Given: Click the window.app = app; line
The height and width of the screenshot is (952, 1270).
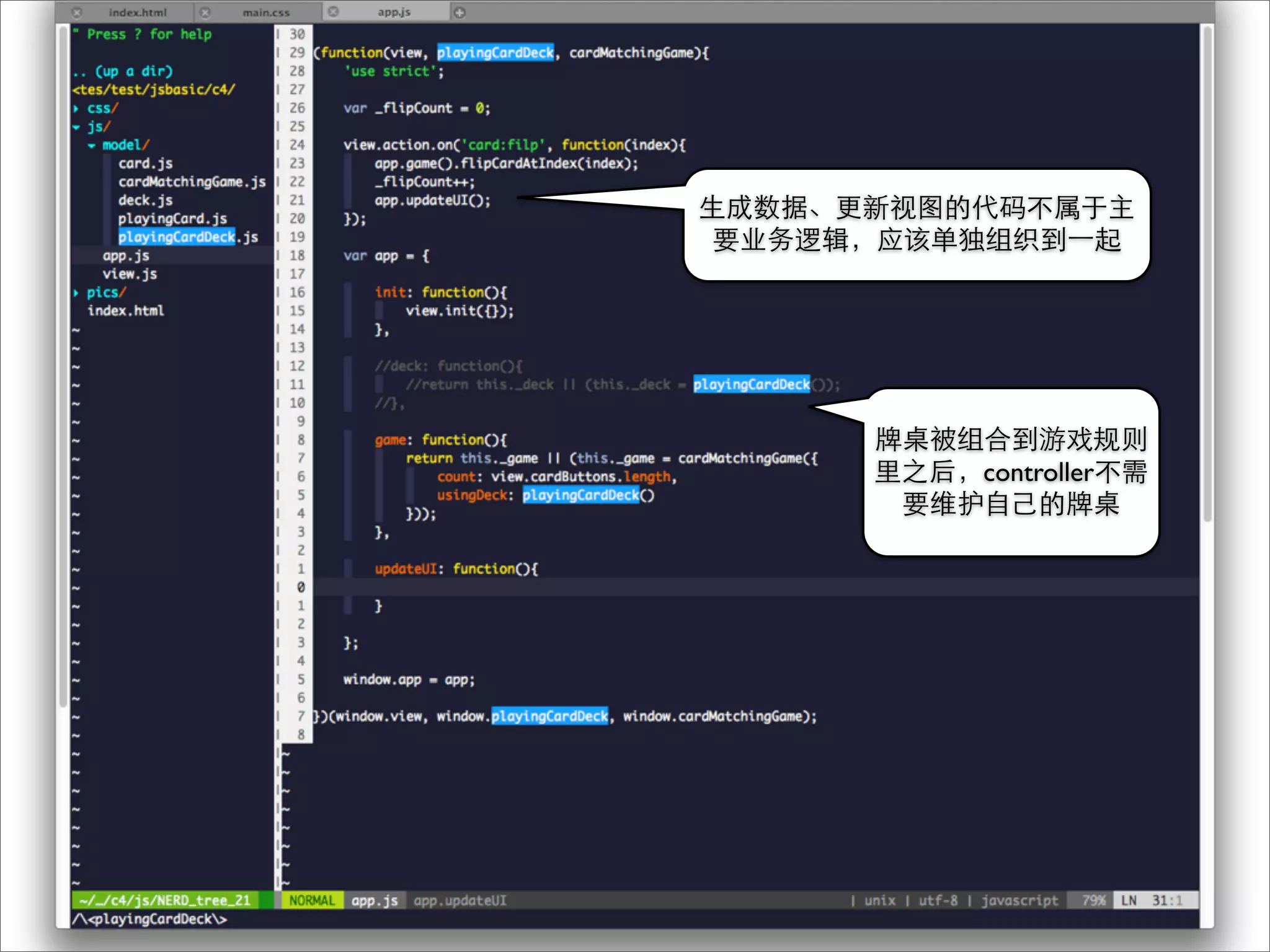Looking at the screenshot, I should [409, 679].
